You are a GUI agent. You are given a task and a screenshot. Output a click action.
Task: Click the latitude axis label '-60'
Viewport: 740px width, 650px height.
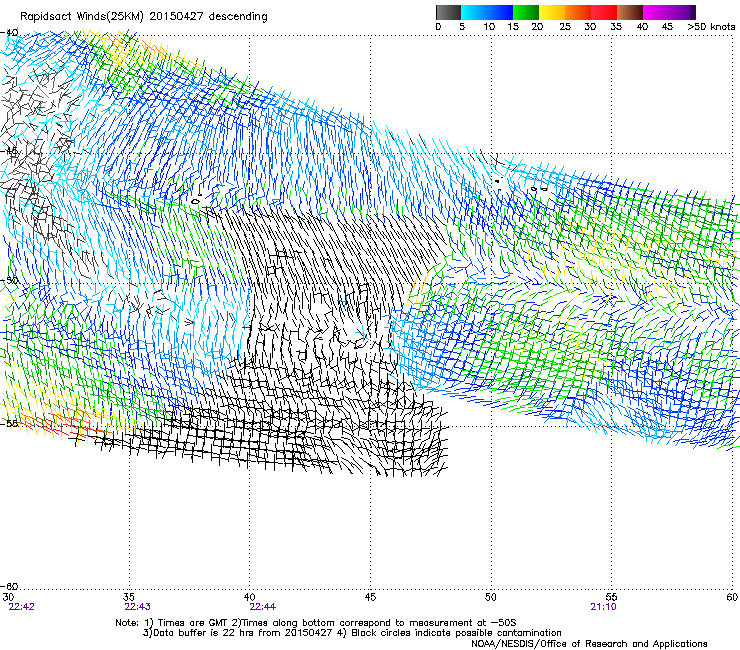(x=9, y=587)
